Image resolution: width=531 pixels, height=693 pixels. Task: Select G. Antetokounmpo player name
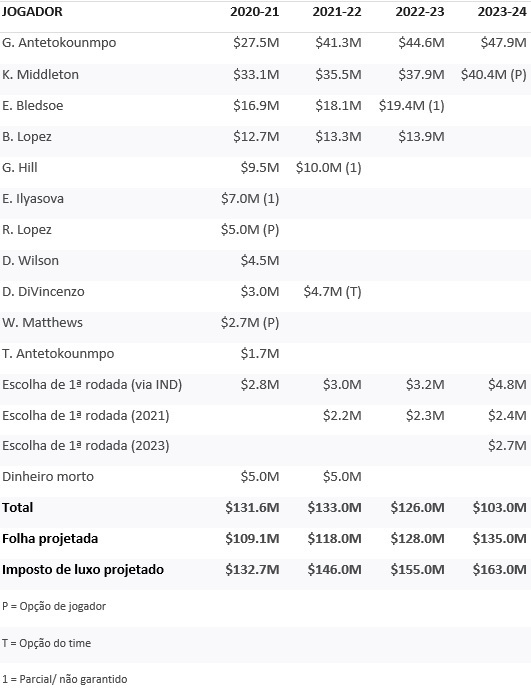pos(59,43)
